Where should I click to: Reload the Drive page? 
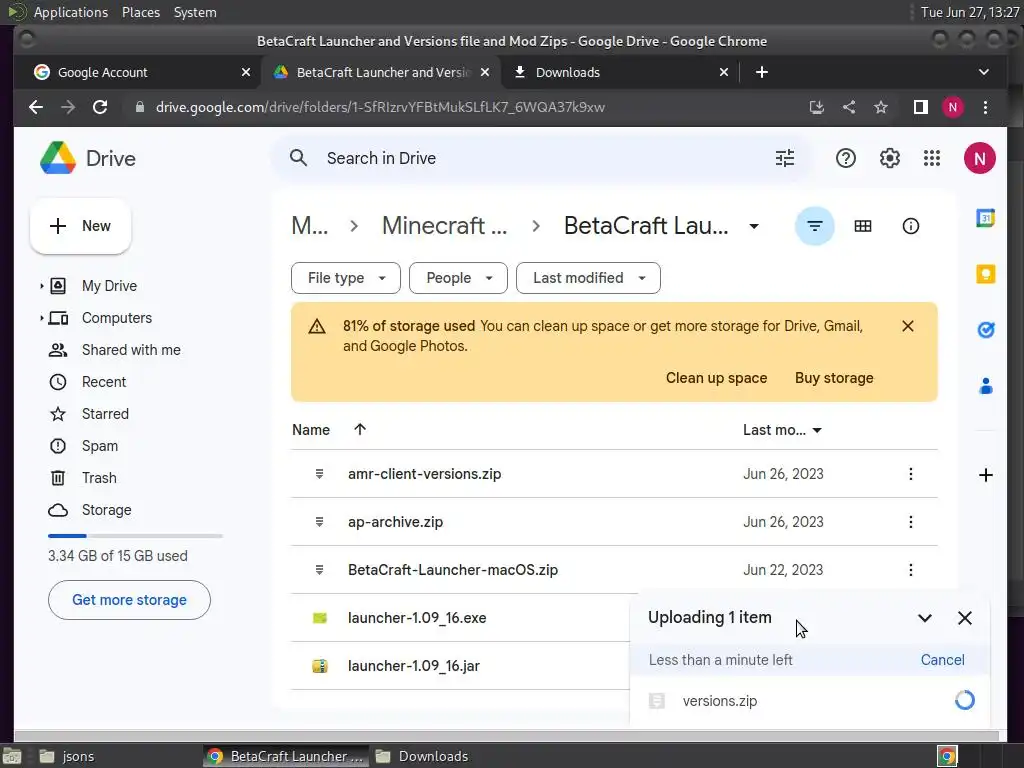point(100,107)
